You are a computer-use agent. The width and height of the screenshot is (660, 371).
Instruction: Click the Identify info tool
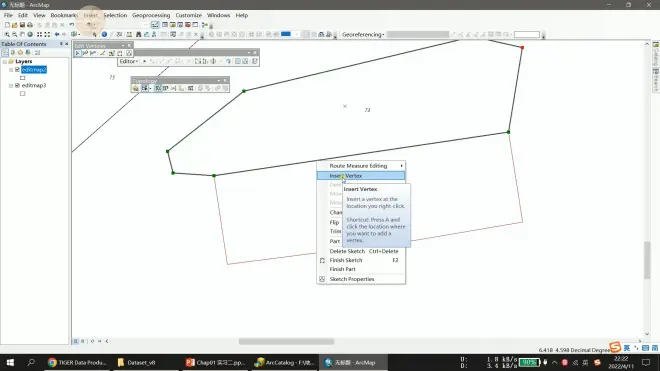(104, 35)
